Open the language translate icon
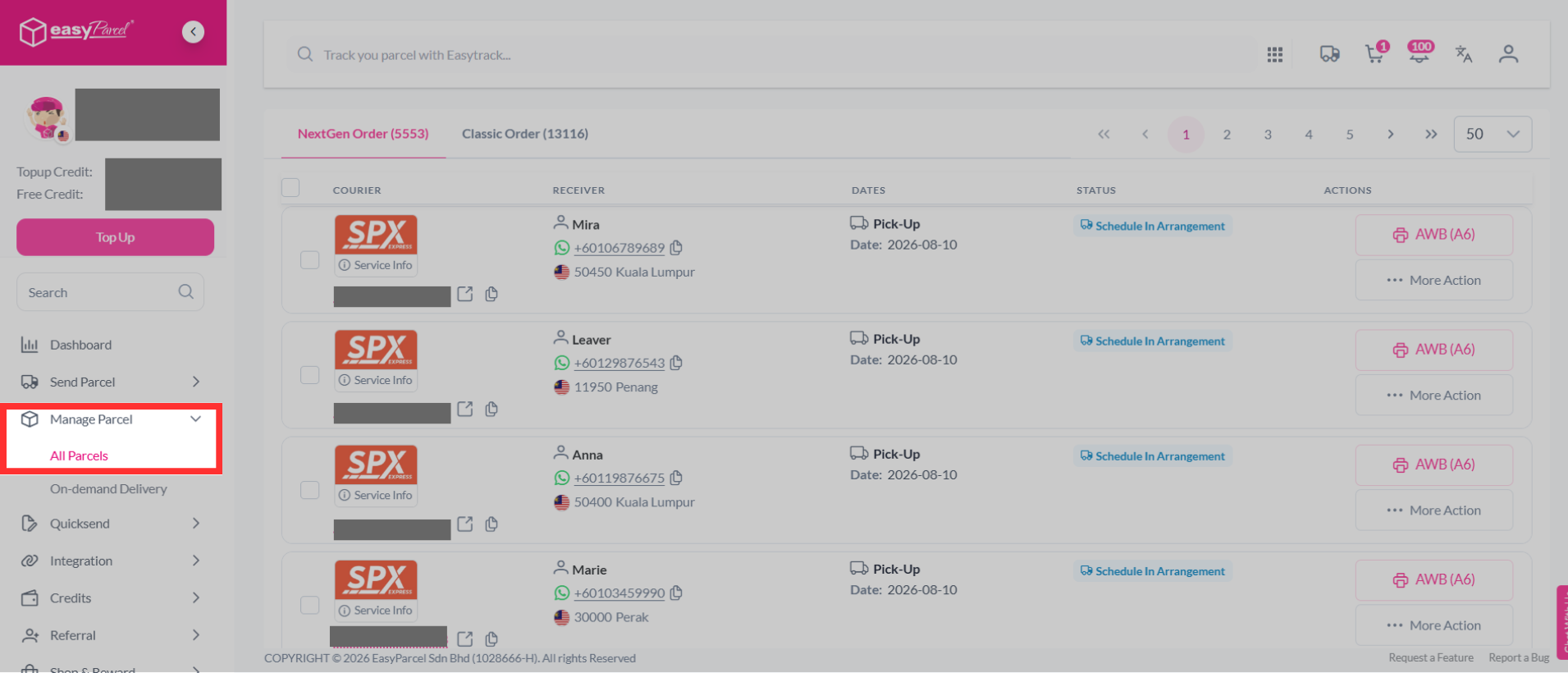This screenshot has width=1568, height=673. click(x=1463, y=54)
